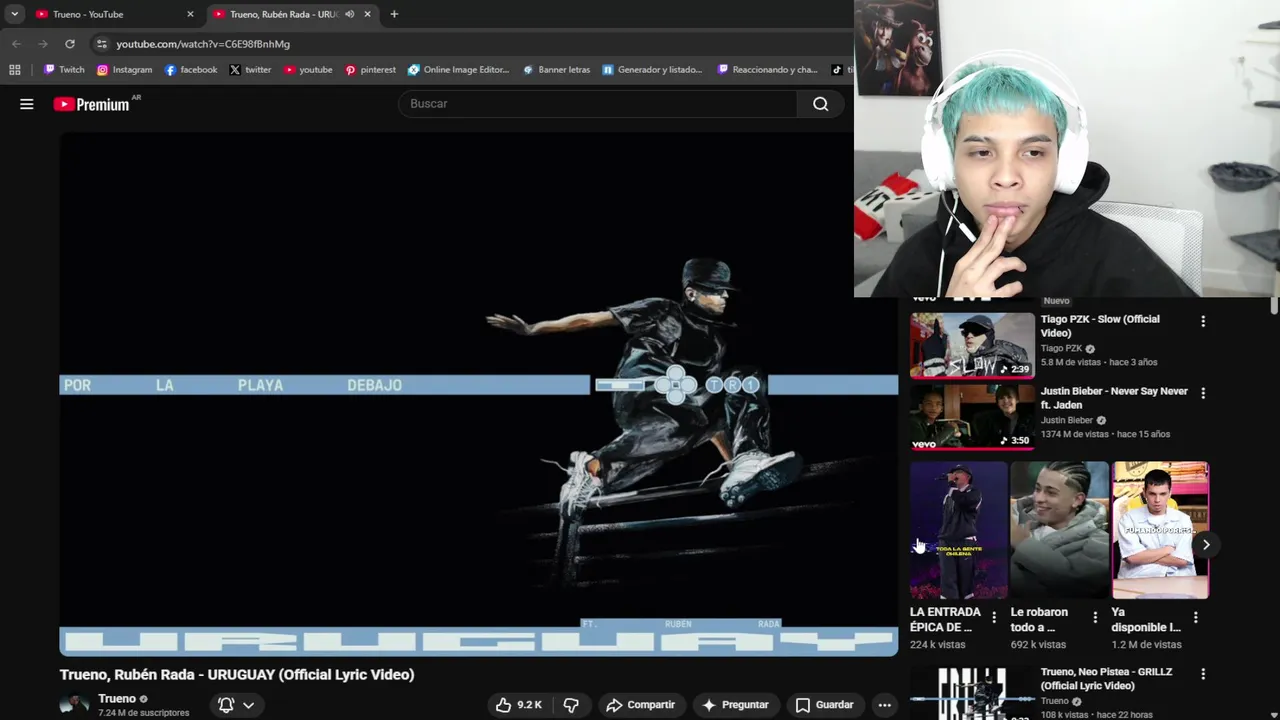The image size is (1280, 720).
Task: Open the Ya disponible short thumbnail
Action: click(1160, 530)
